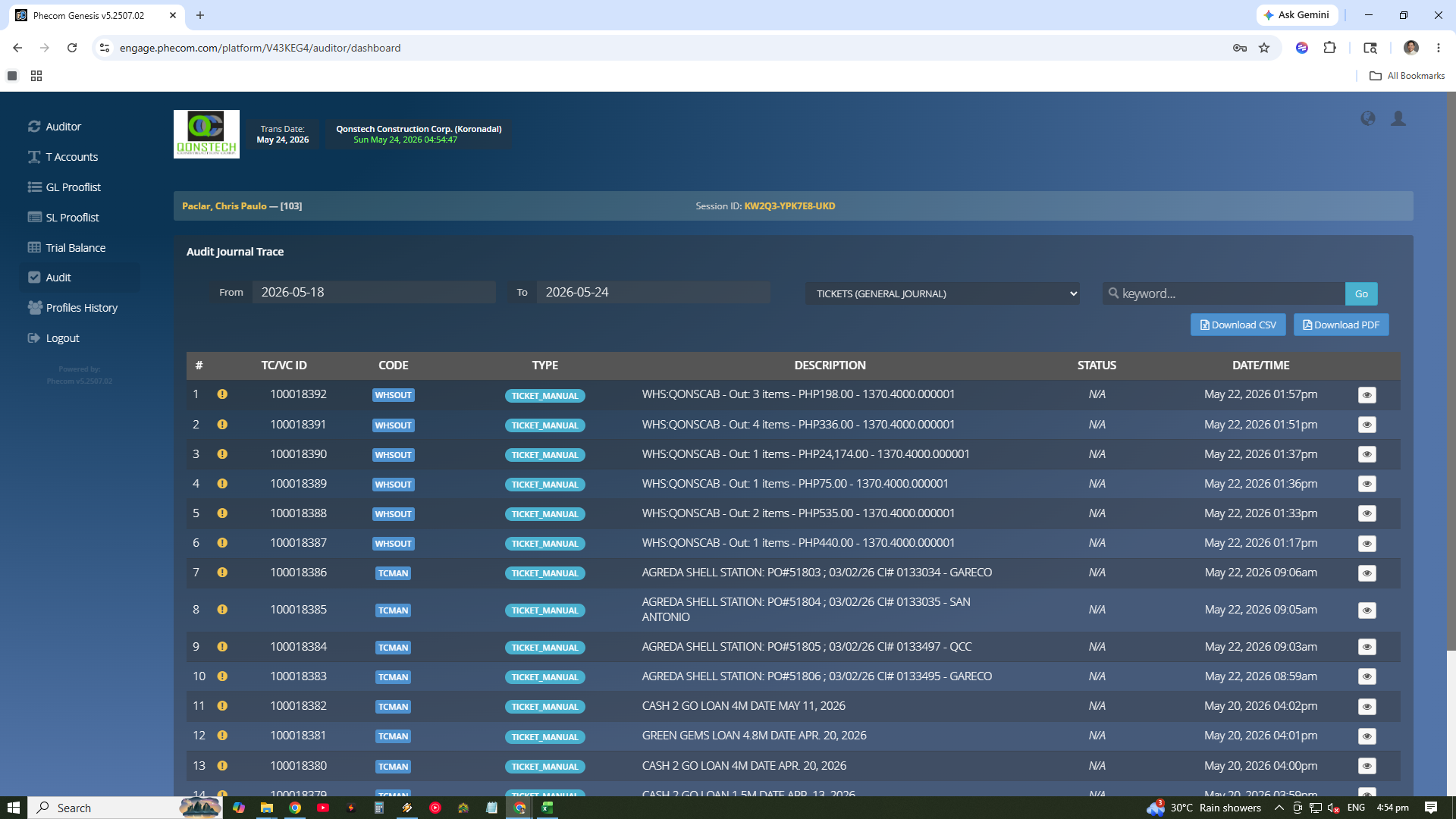The width and height of the screenshot is (1456, 819).
Task: Open Chrome extensions puzzle icon
Action: 1329,48
